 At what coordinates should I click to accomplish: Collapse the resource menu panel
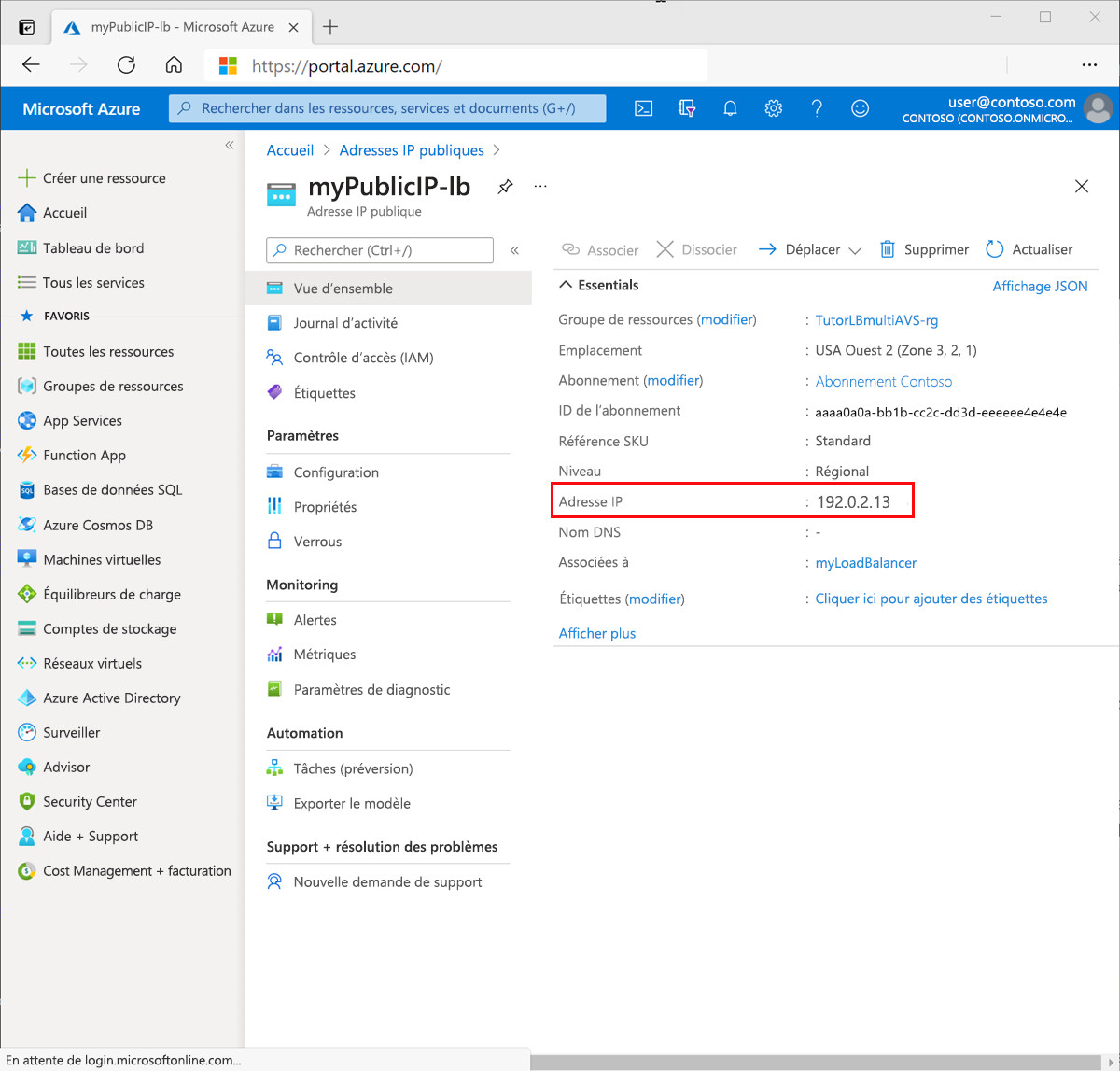[514, 250]
